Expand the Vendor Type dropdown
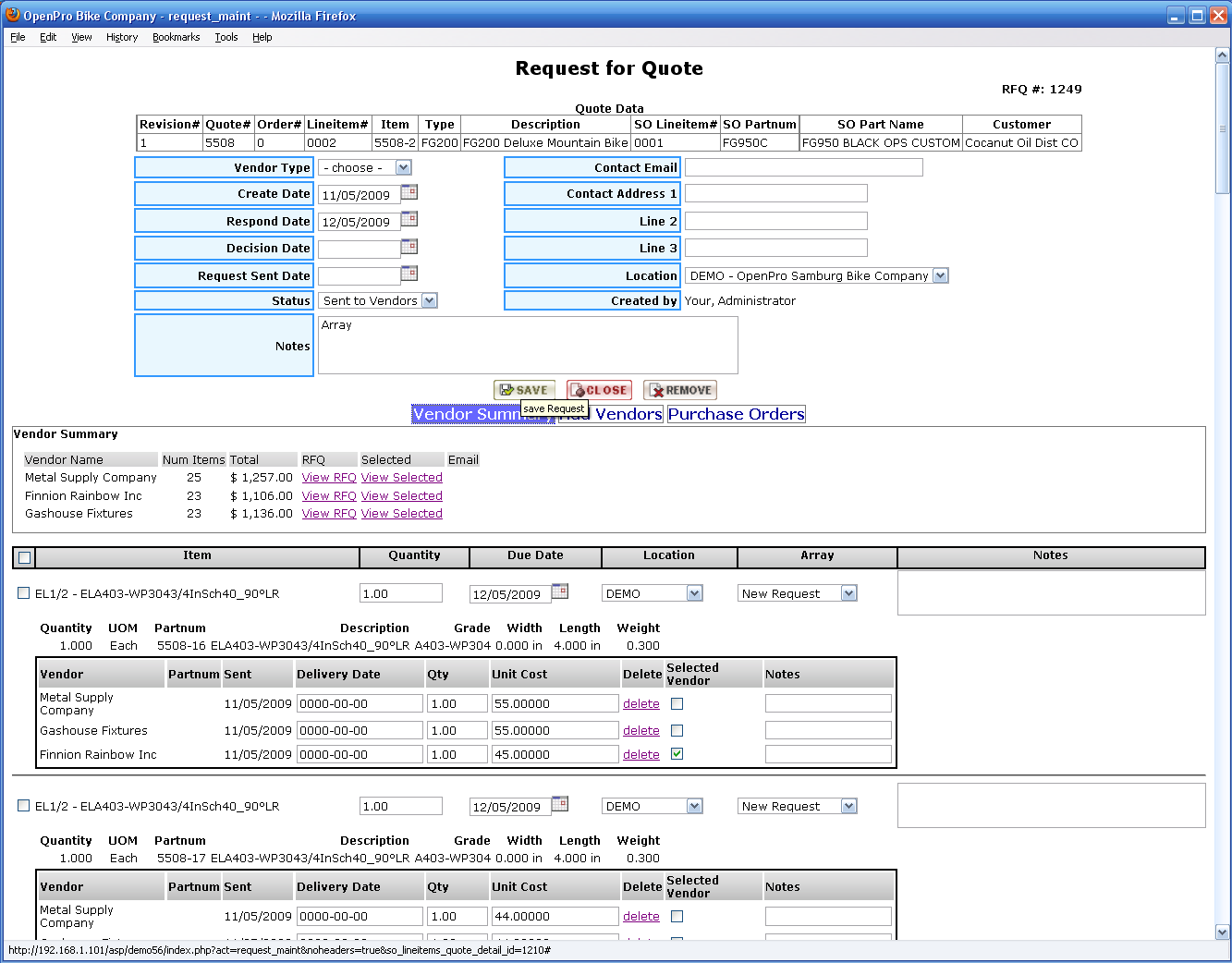The height and width of the screenshot is (963, 1232). pyautogui.click(x=403, y=168)
